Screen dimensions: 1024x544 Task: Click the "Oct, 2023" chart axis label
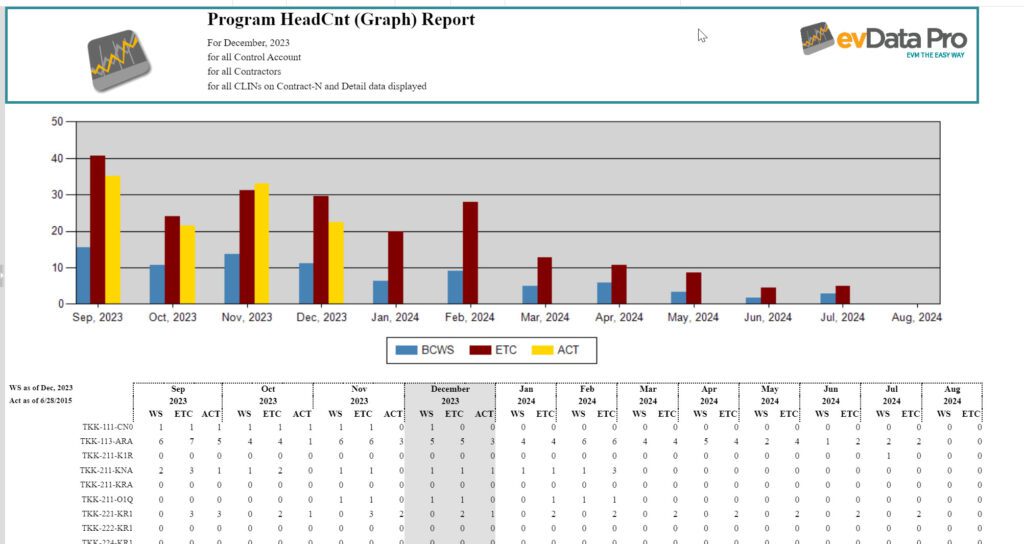[172, 317]
